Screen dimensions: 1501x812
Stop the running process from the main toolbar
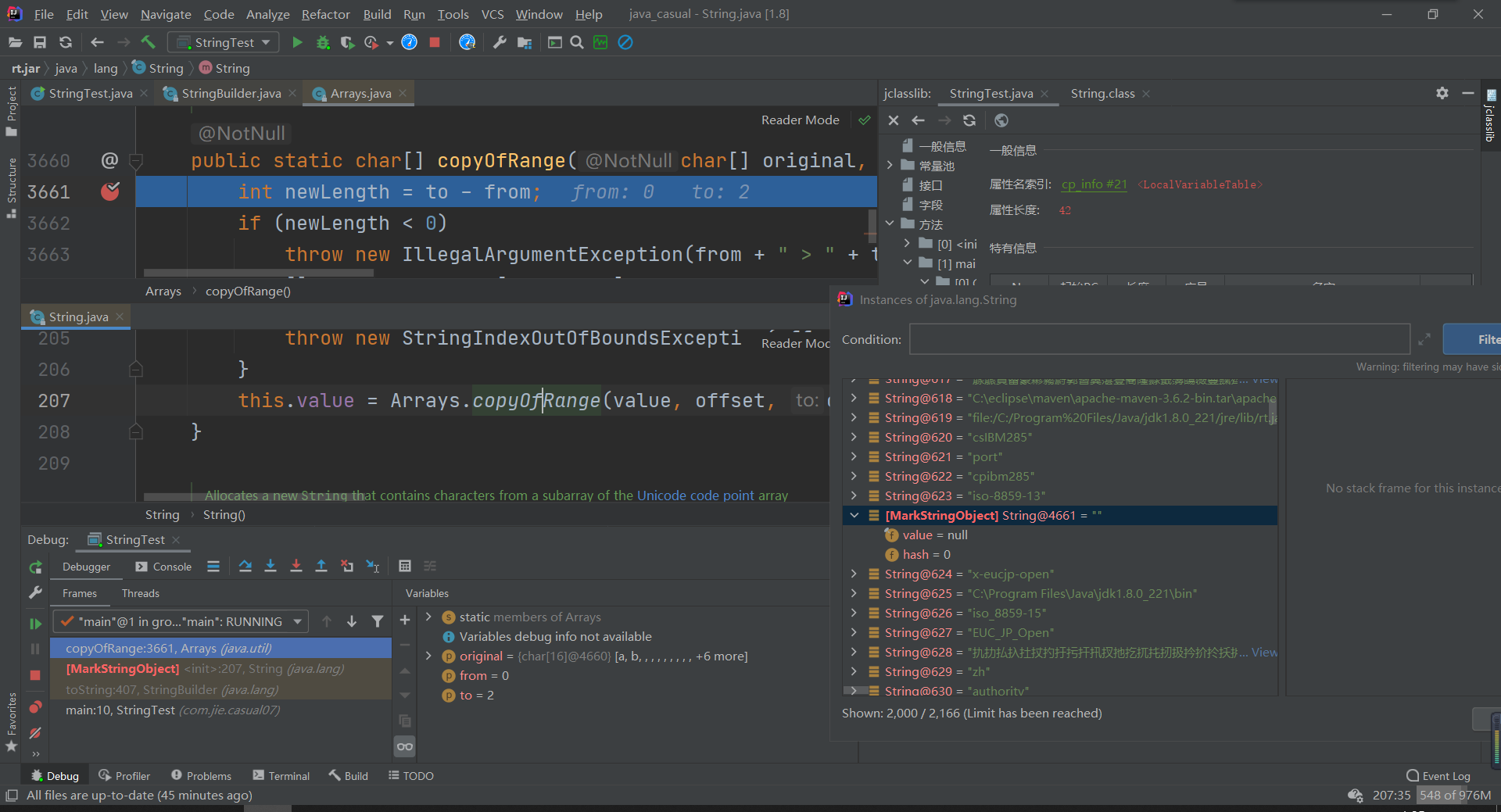[x=435, y=42]
